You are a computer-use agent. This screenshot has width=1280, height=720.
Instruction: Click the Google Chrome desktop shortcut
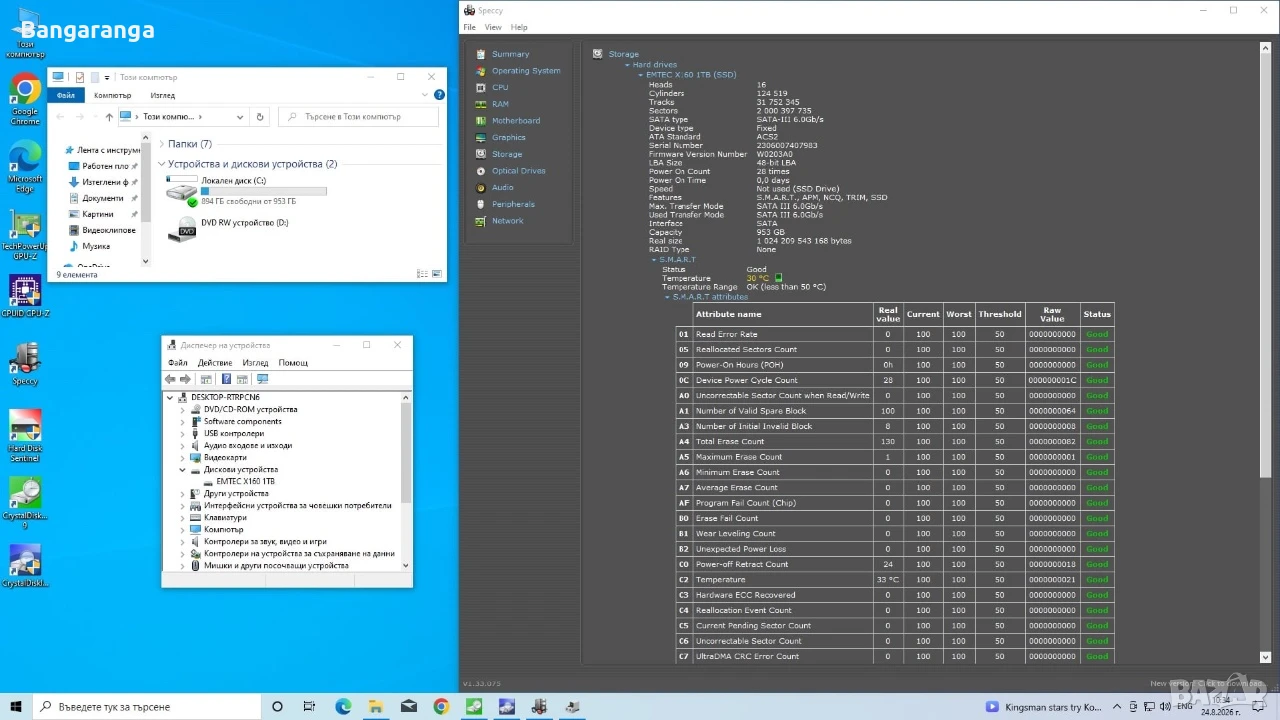tap(25, 99)
